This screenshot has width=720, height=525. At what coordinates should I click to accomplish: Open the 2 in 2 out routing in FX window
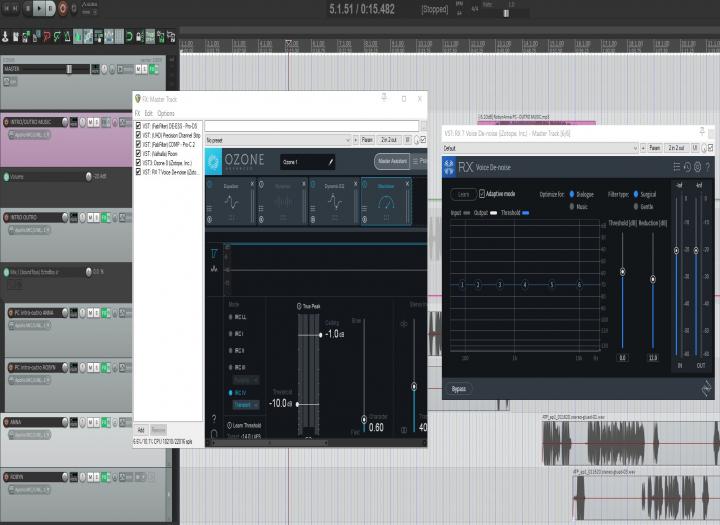tap(389, 140)
